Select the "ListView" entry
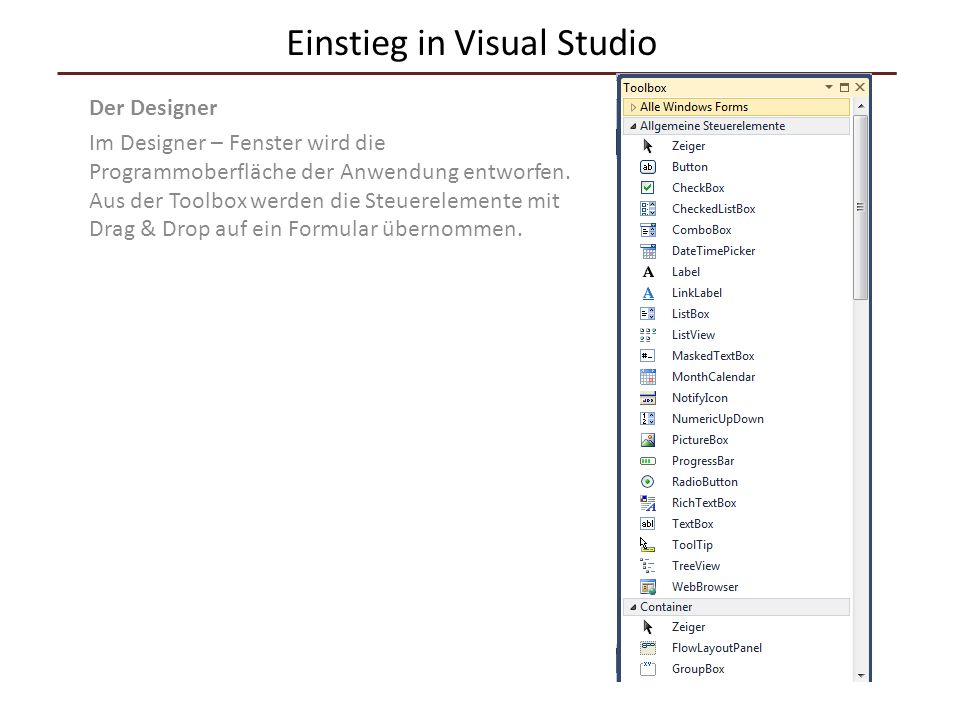The image size is (960, 720). pyautogui.click(x=693, y=335)
